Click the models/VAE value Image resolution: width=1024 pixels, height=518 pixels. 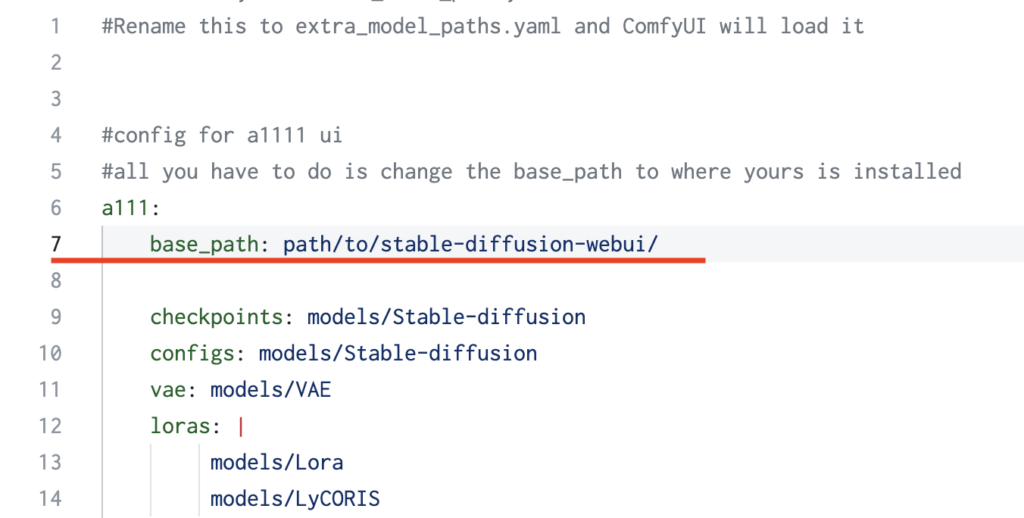click(x=270, y=390)
